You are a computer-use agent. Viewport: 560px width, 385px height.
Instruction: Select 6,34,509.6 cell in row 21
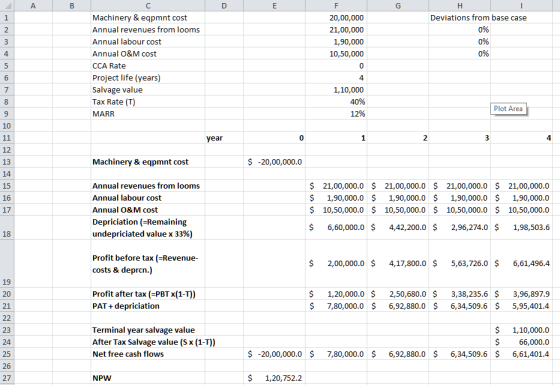click(x=460, y=306)
